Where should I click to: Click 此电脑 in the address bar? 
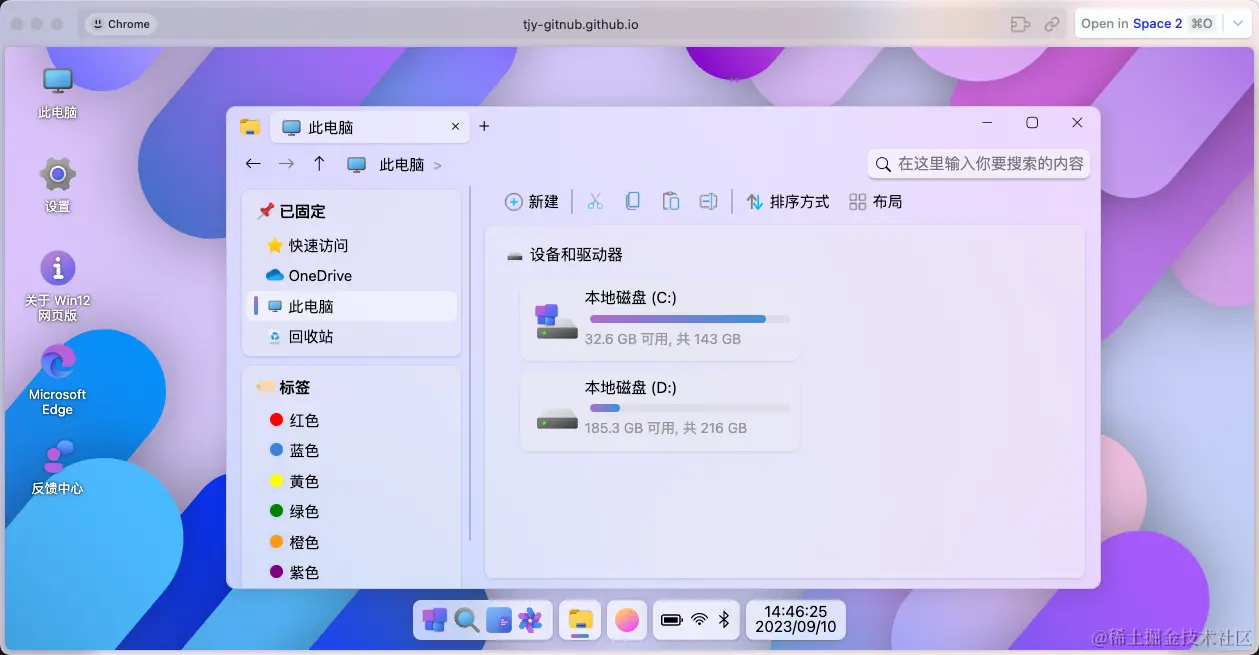402,165
